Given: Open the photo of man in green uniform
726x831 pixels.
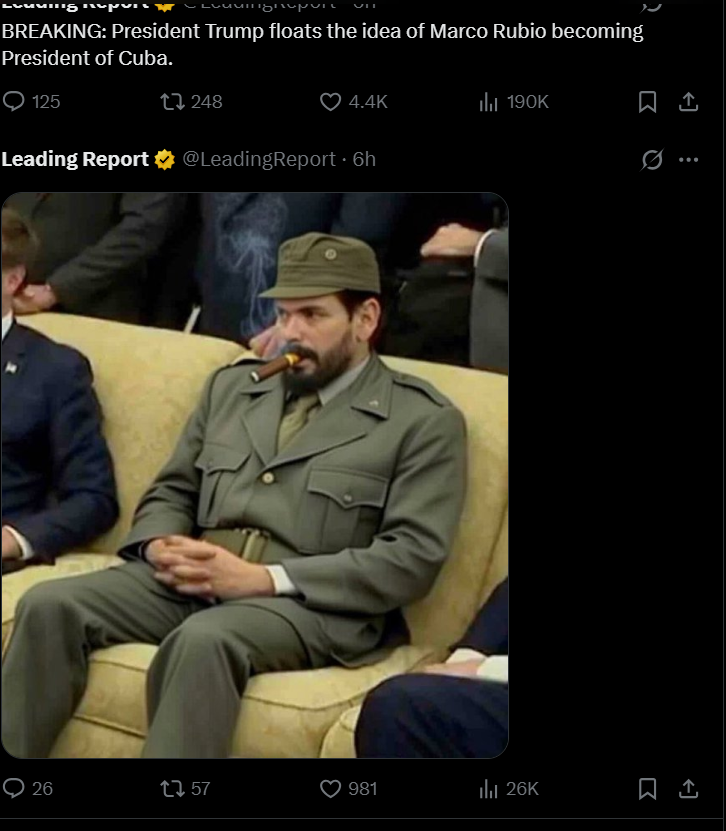Looking at the screenshot, I should point(254,474).
